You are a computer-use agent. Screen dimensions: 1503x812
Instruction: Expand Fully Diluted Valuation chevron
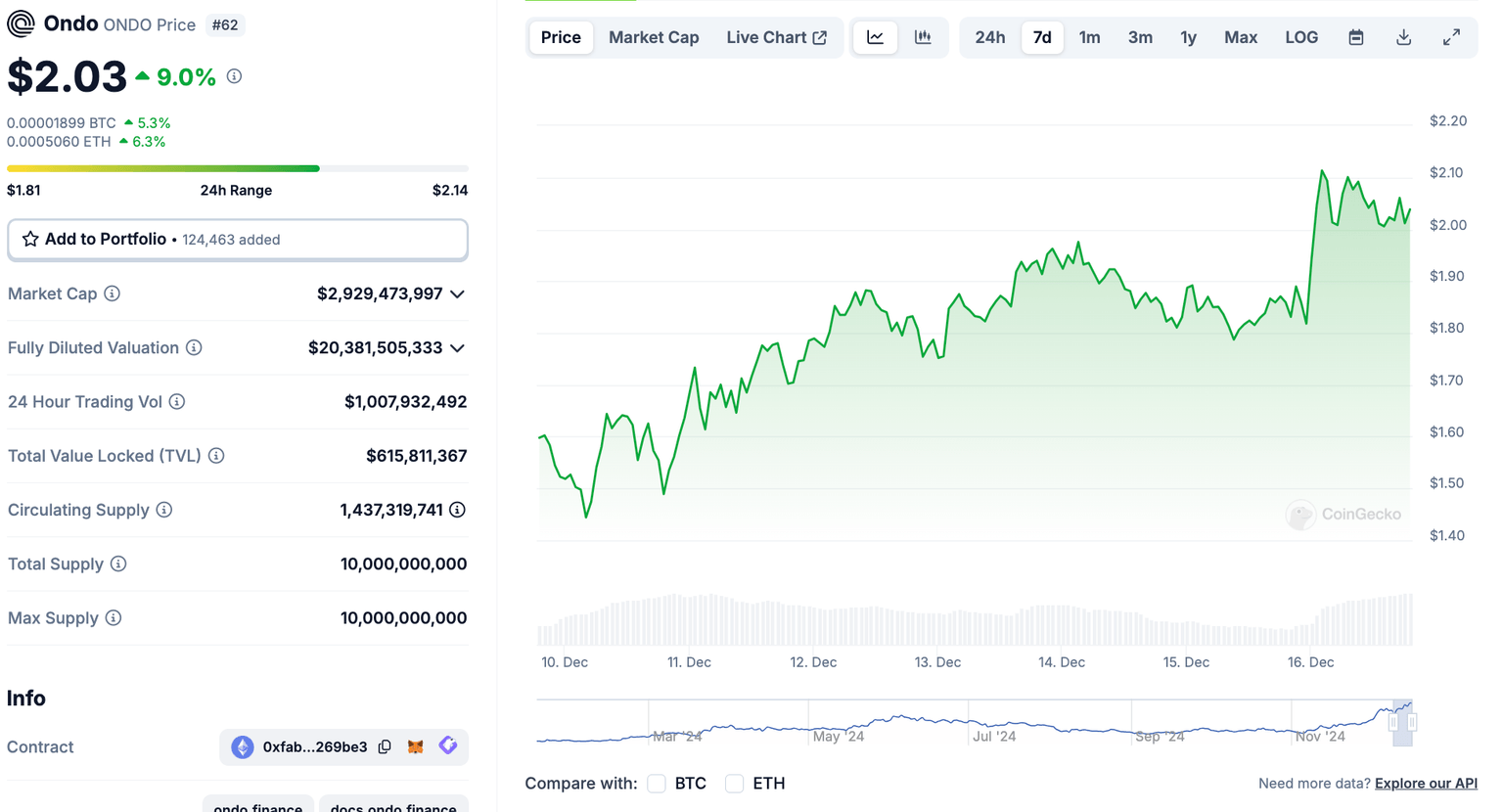coord(457,348)
